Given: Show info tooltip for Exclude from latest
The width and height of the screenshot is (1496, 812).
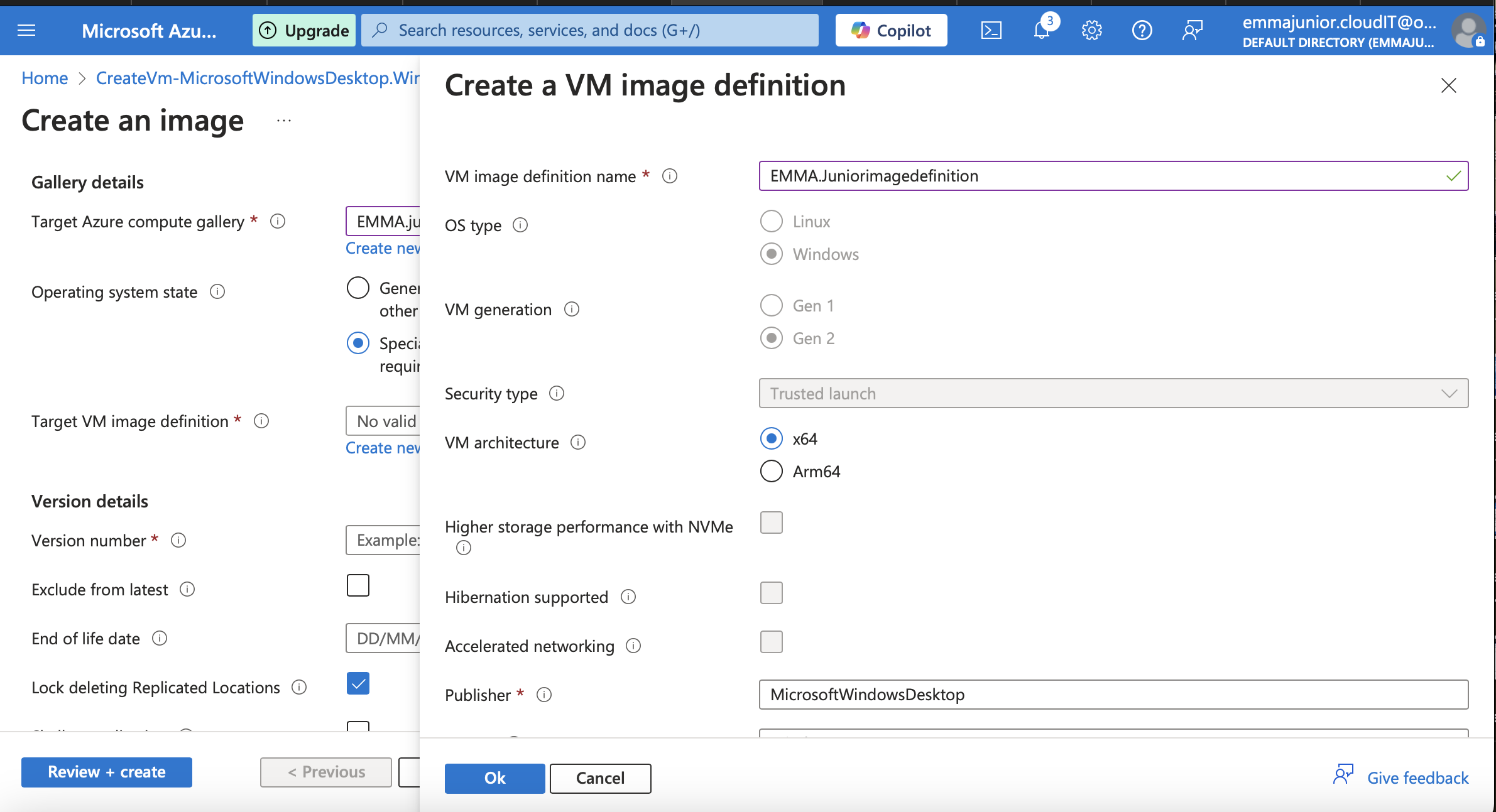Looking at the screenshot, I should coord(187,589).
